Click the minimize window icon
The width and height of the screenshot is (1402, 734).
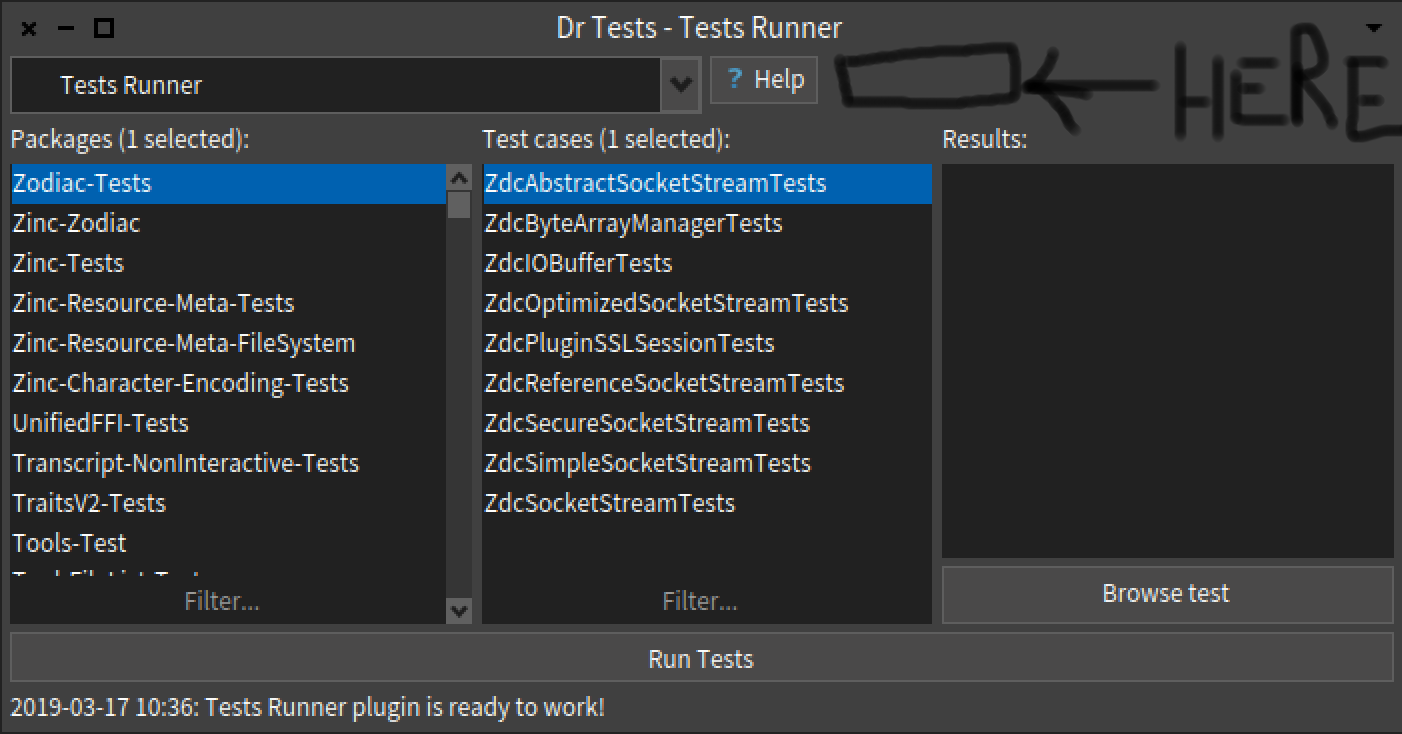click(x=66, y=28)
